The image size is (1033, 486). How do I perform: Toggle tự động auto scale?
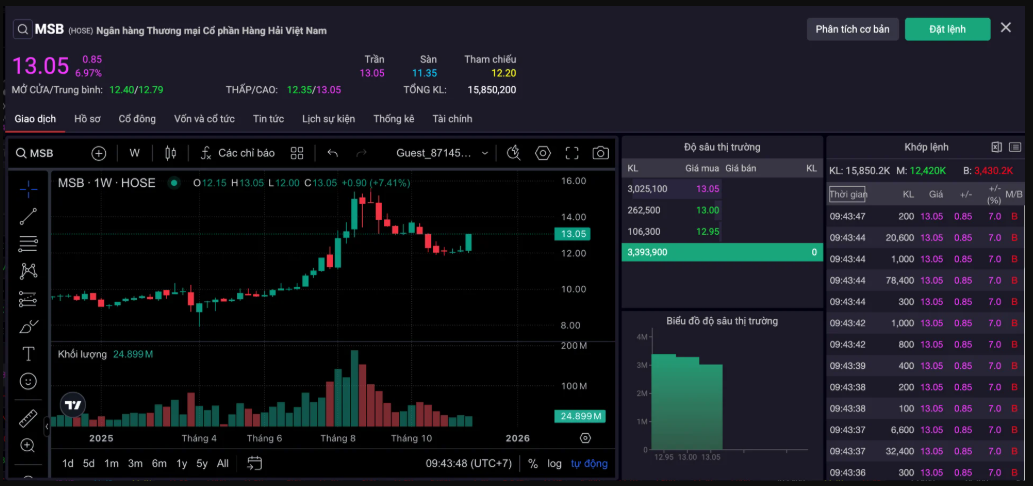[x=589, y=464]
